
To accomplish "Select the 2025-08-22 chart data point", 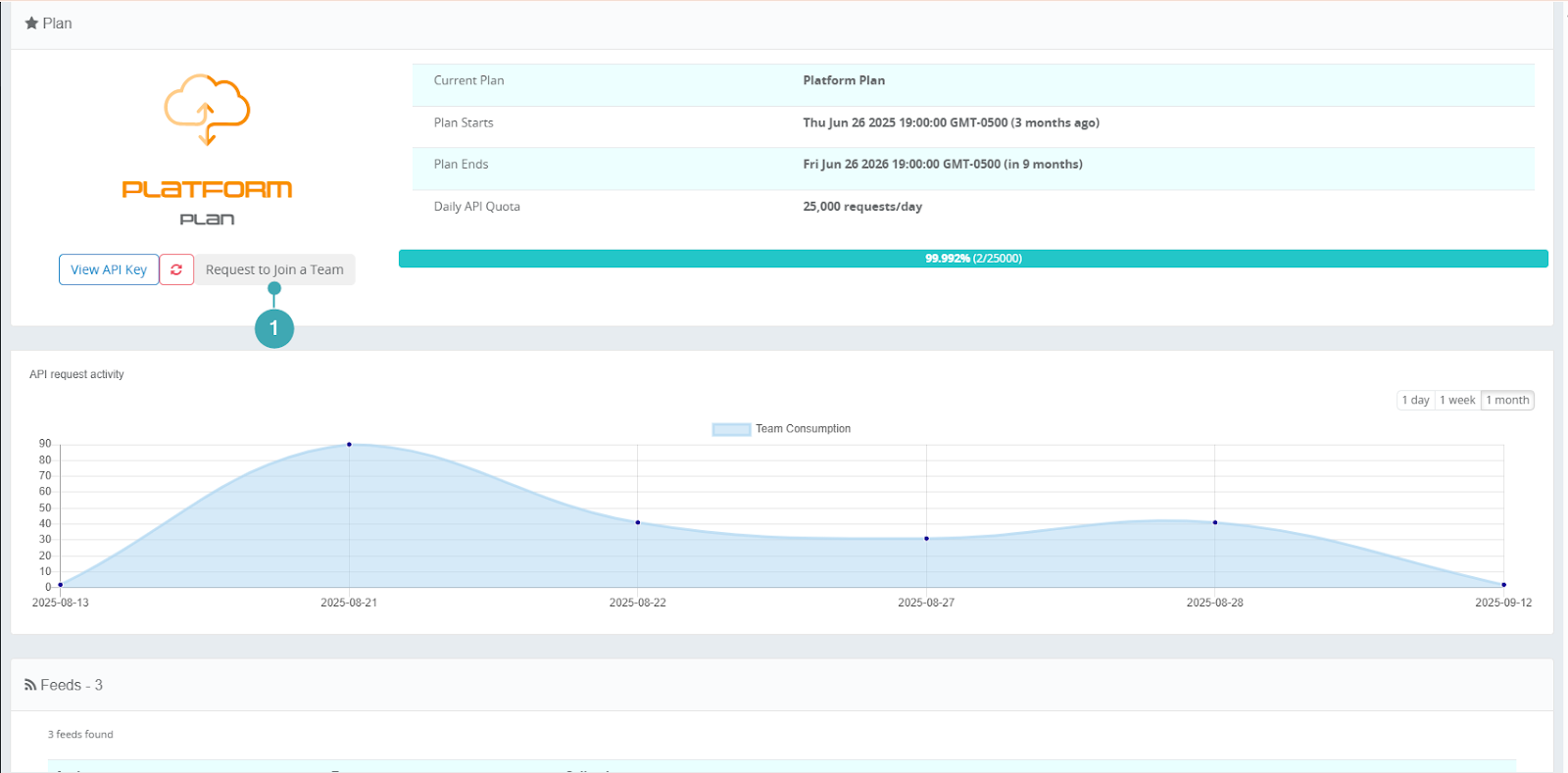I will click(638, 522).
